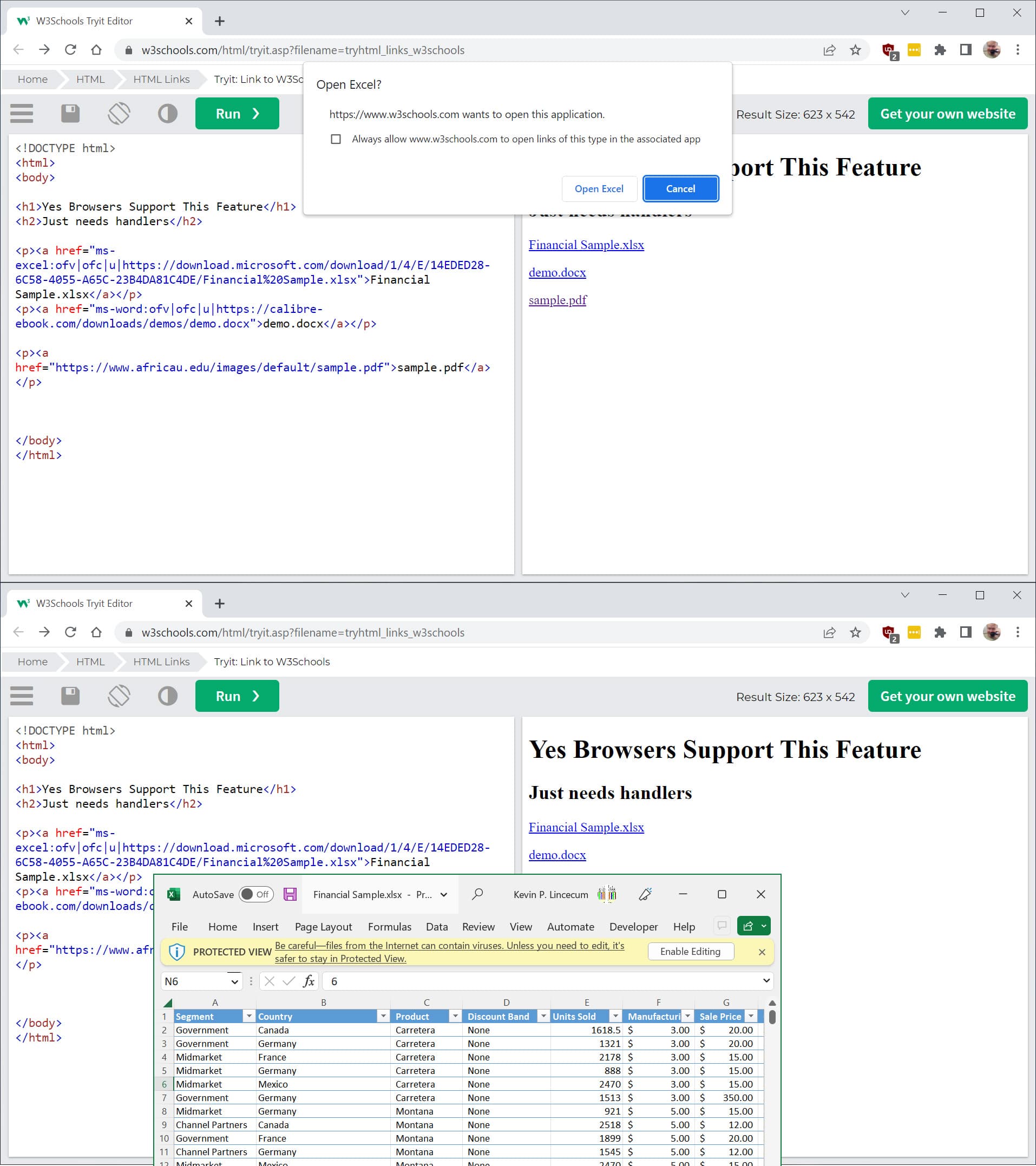Open the hamburger menu in the lower Tryit toolbar
Screen dimensions: 1036x1166
click(x=22, y=696)
